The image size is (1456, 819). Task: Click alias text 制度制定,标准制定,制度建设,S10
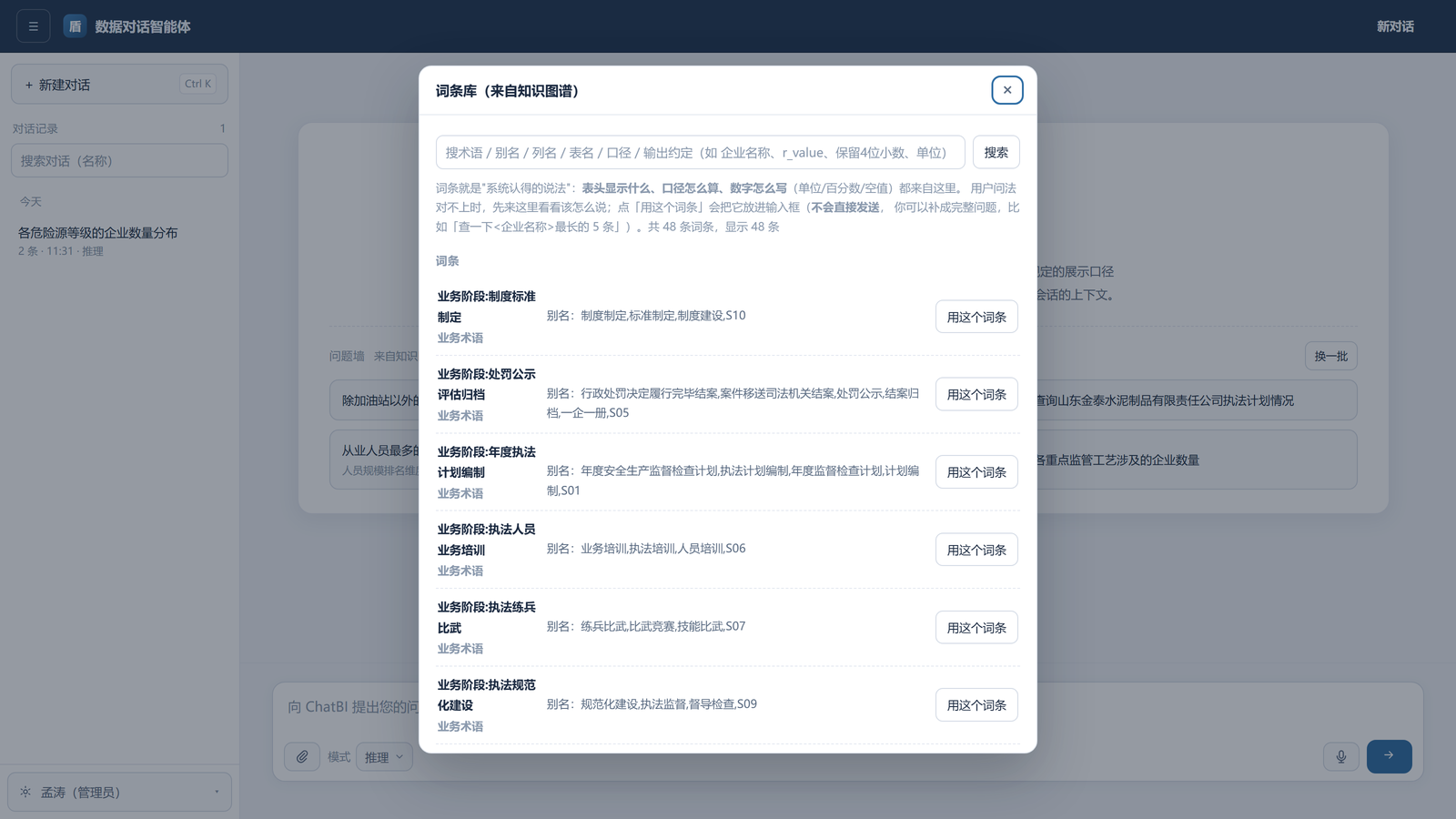click(x=662, y=315)
